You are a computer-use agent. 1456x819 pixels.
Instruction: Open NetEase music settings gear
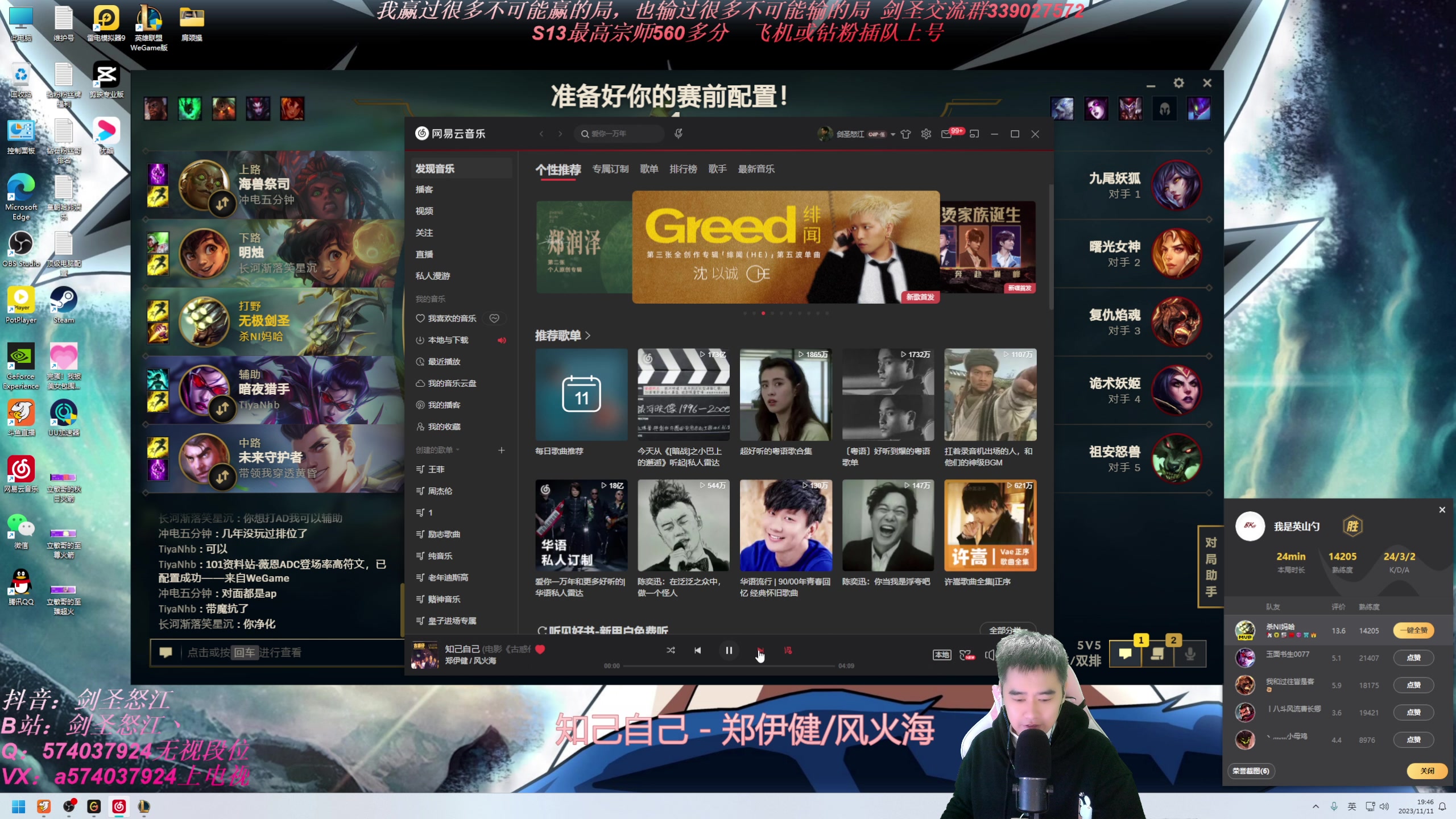926,134
